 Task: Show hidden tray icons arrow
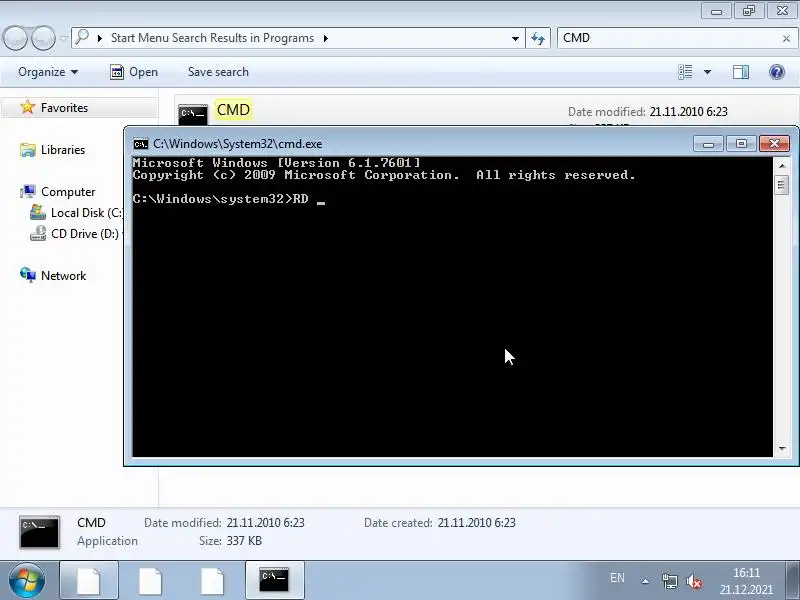coord(645,581)
